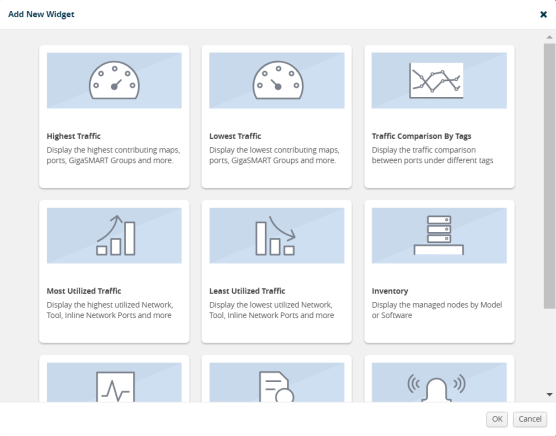Choose the heartbeat monitor widget icon
Screen dimensions: 556x436
(115, 387)
